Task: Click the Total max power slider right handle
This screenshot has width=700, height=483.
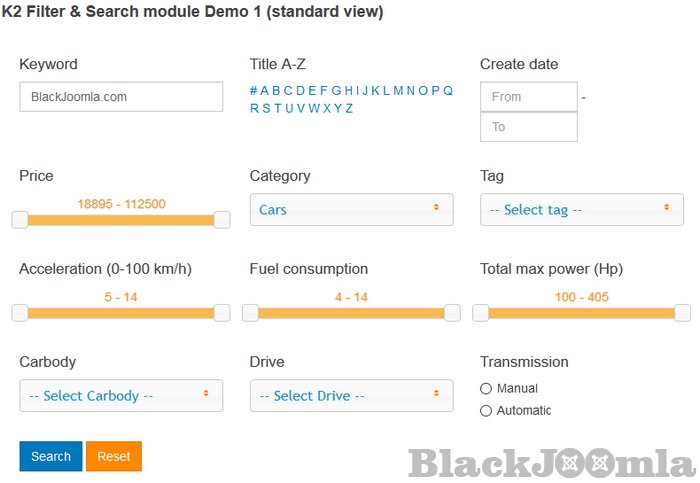Action: point(683,313)
